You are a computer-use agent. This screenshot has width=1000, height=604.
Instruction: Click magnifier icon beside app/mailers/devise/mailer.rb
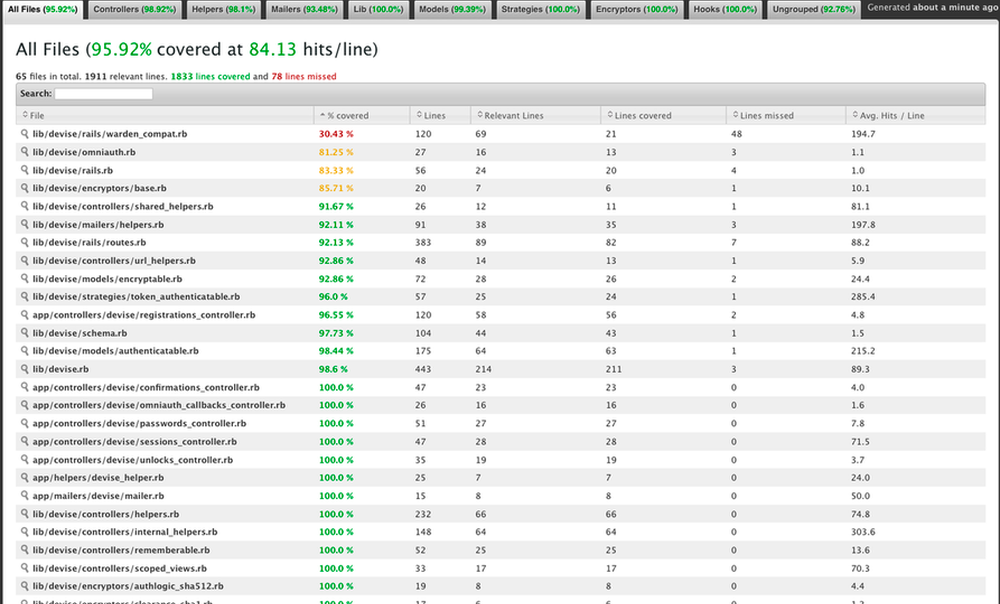click(x=25, y=496)
